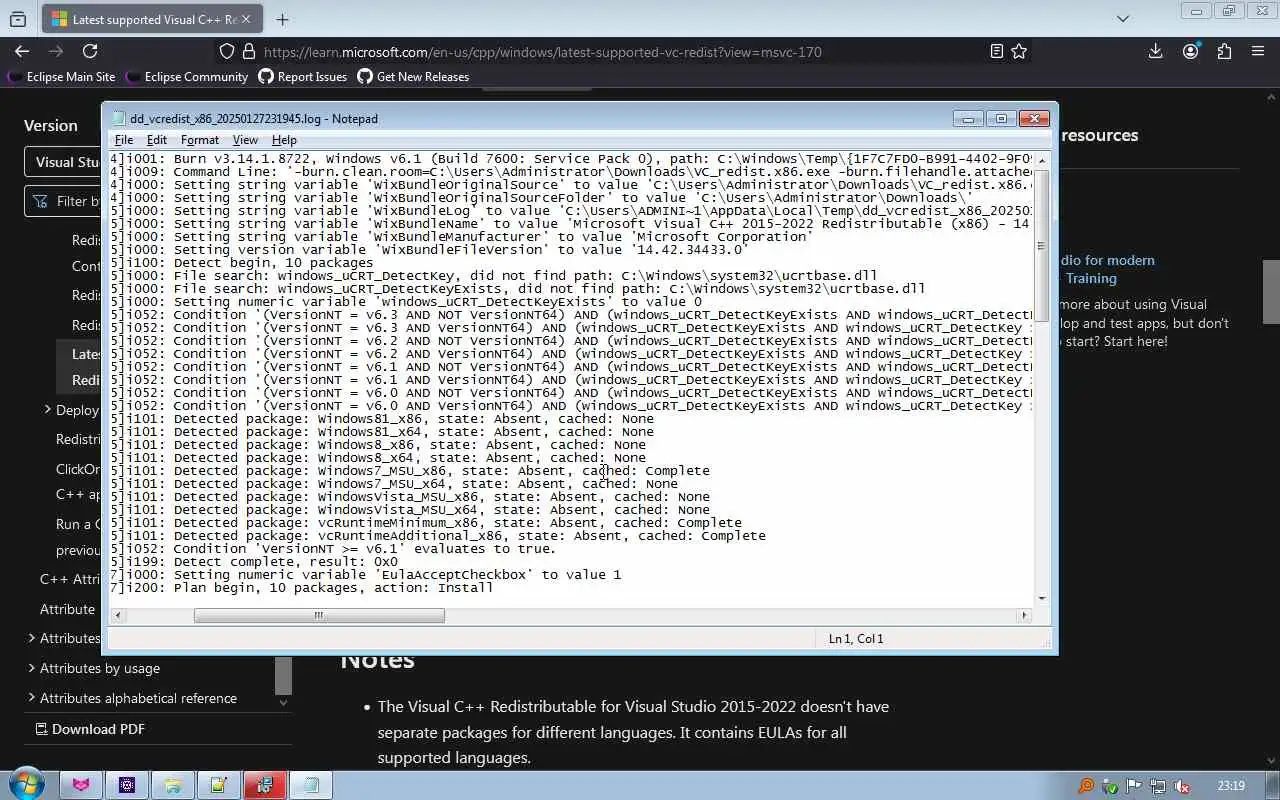Screen dimensions: 1280x800
Task: Click the network tray icon
Action: 1158,786
